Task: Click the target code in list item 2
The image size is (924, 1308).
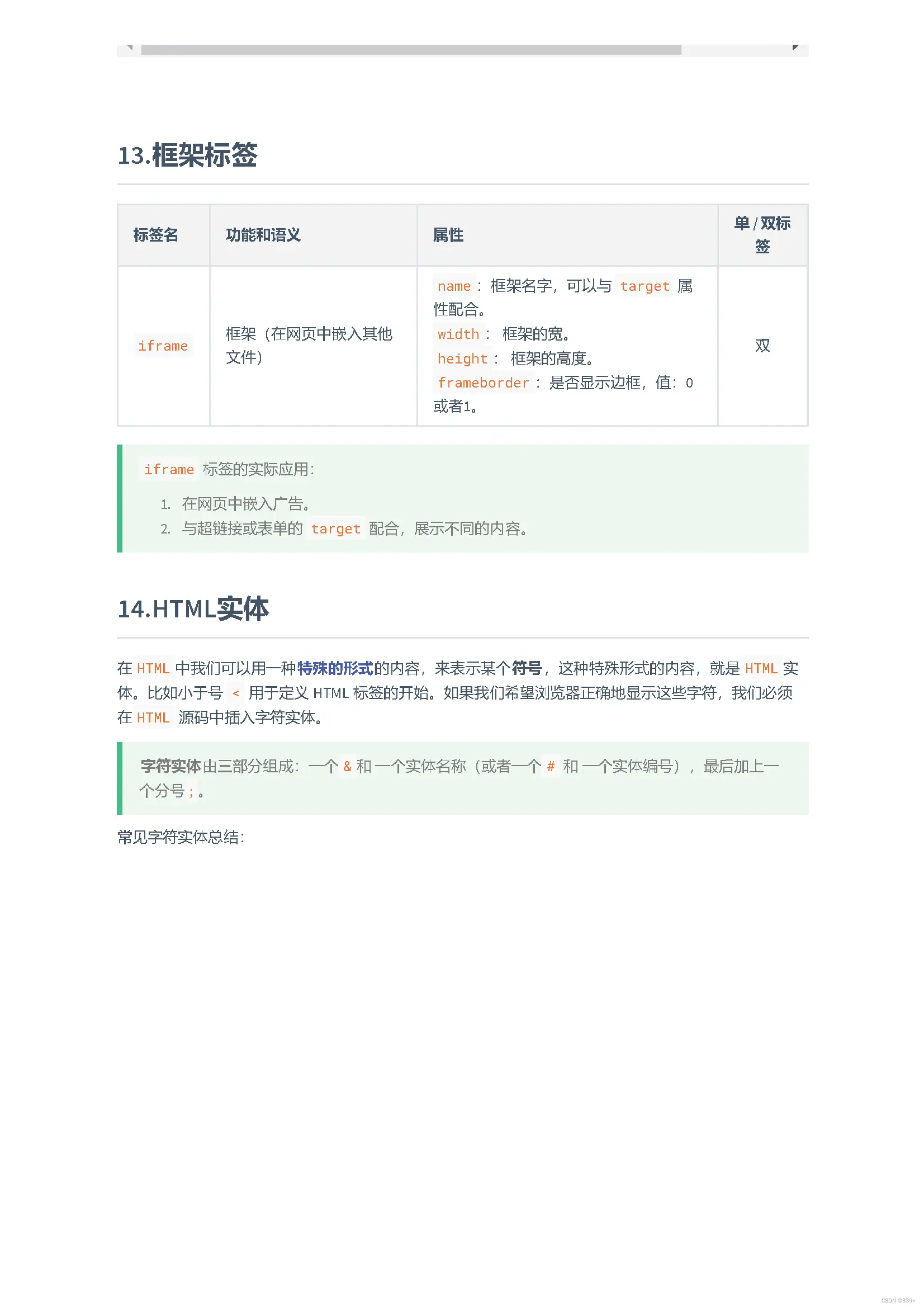Action: pos(336,529)
